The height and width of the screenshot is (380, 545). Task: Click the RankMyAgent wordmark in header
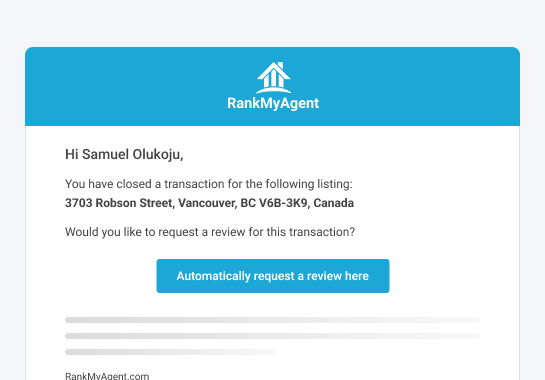[x=273, y=103]
